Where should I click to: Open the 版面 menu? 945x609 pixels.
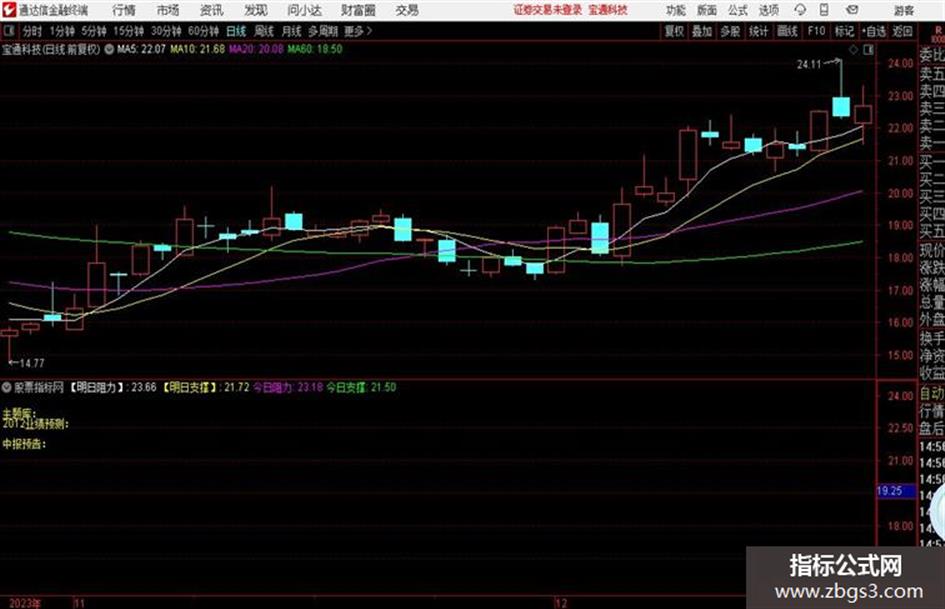tap(707, 10)
